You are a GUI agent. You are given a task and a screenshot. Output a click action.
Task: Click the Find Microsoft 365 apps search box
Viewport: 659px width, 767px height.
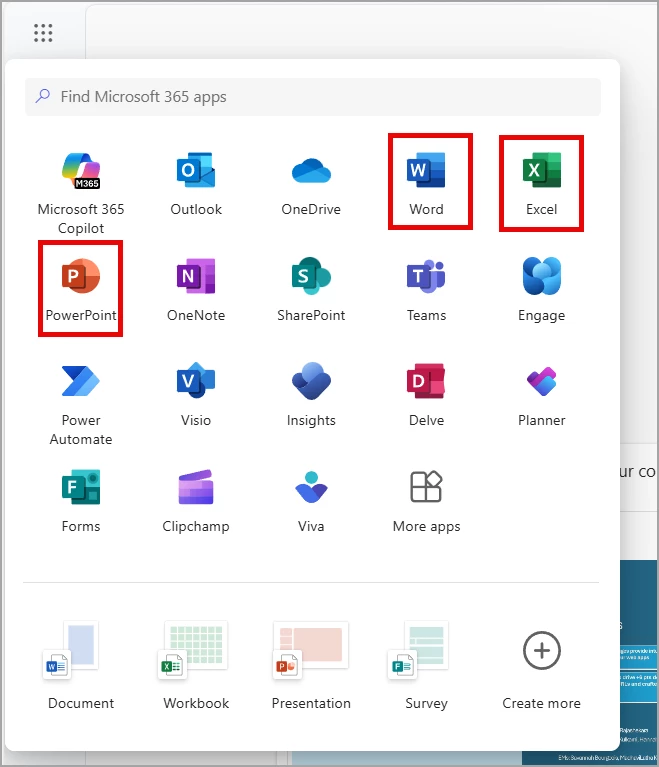(x=313, y=97)
